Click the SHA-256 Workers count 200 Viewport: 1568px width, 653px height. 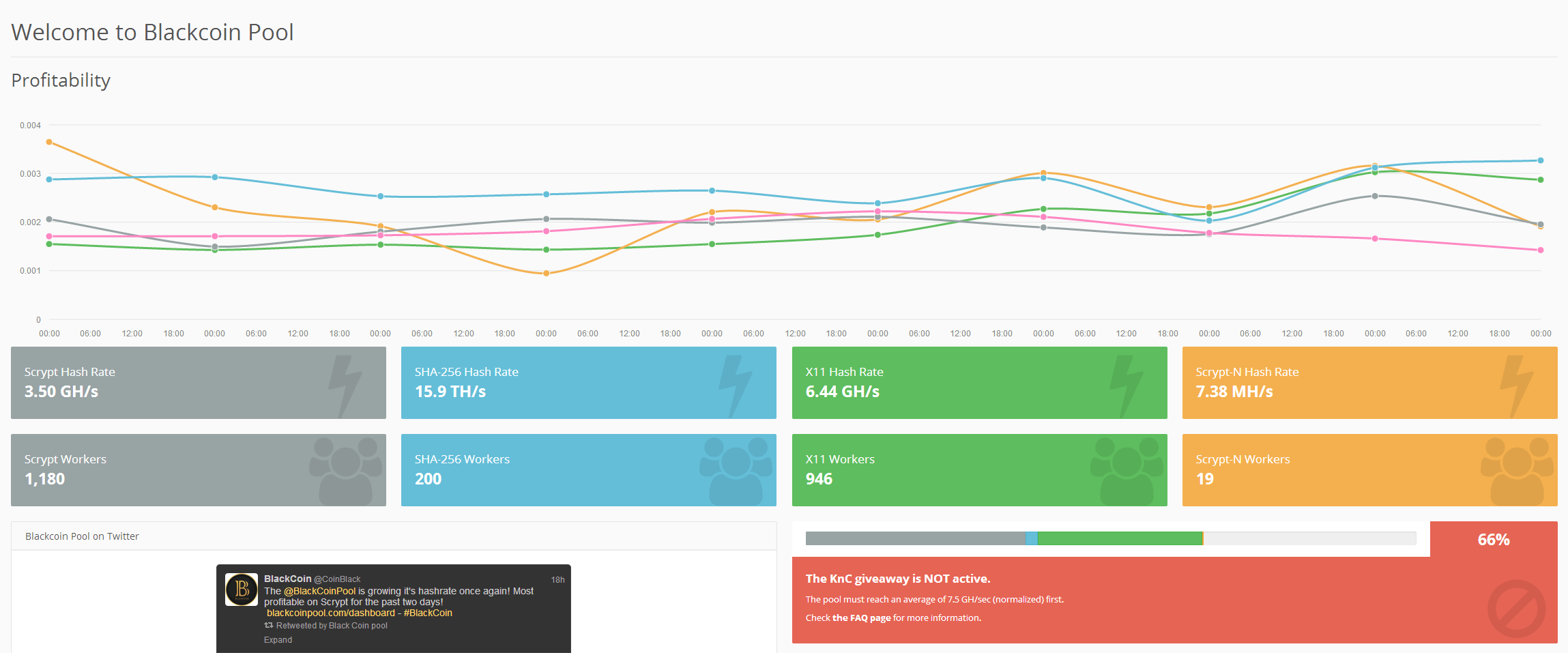pyautogui.click(x=428, y=479)
